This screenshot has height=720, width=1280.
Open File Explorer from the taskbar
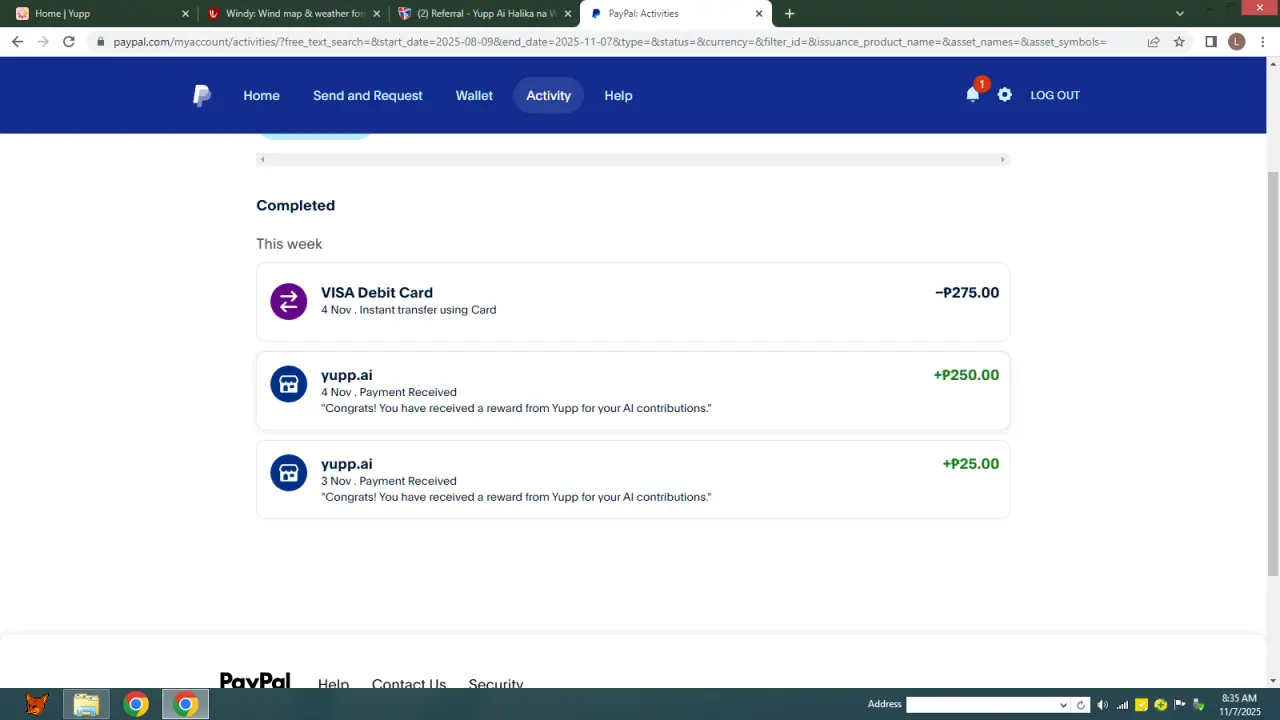[x=86, y=705]
